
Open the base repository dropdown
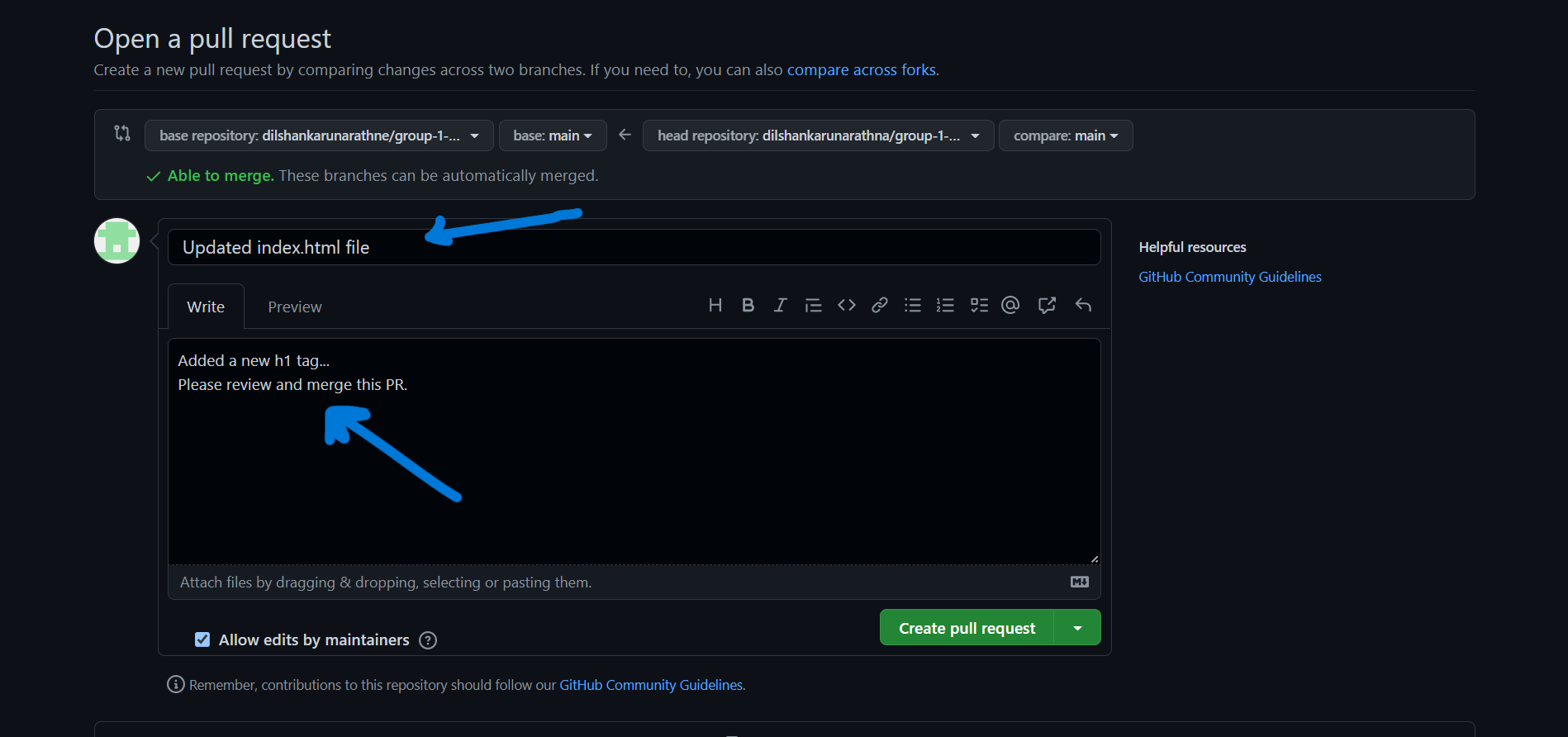[x=319, y=136]
